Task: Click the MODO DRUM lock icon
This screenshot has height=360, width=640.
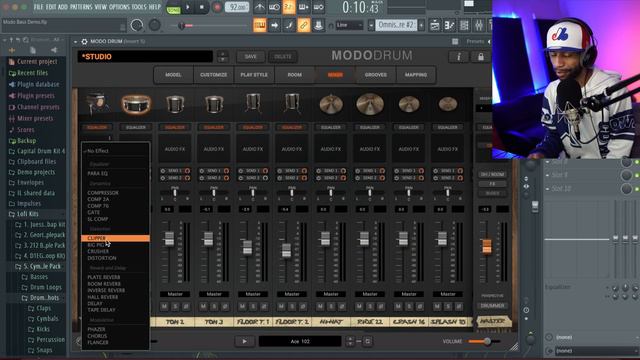Action: [x=481, y=57]
